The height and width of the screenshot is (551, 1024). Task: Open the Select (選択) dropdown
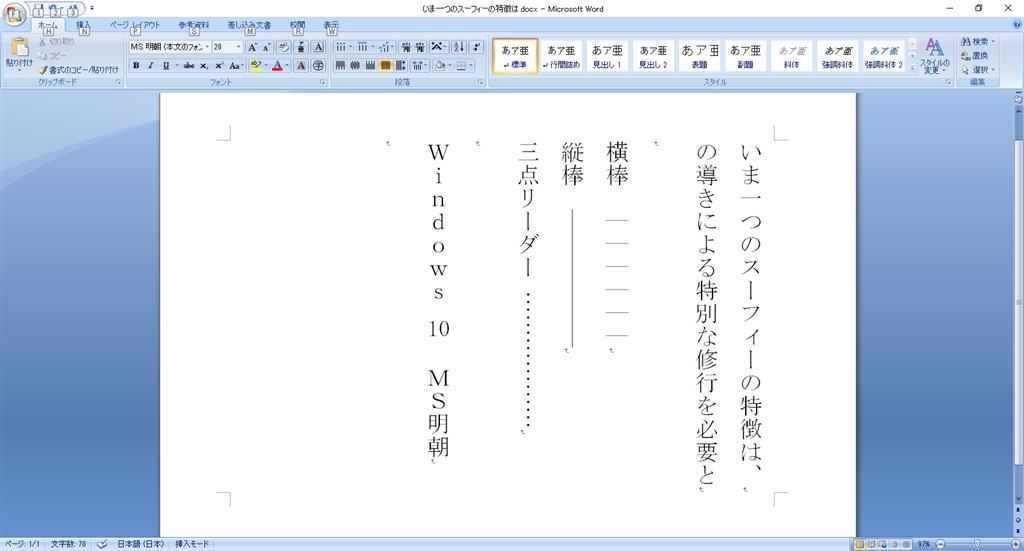(978, 70)
